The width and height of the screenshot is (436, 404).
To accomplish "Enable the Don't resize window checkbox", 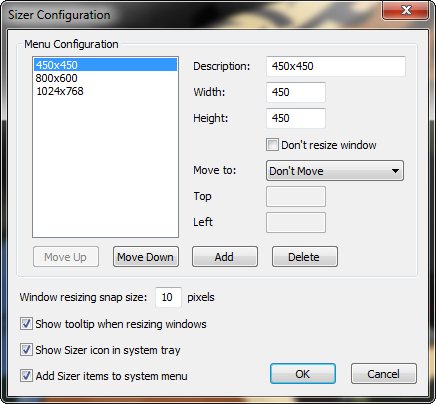I will [x=272, y=145].
